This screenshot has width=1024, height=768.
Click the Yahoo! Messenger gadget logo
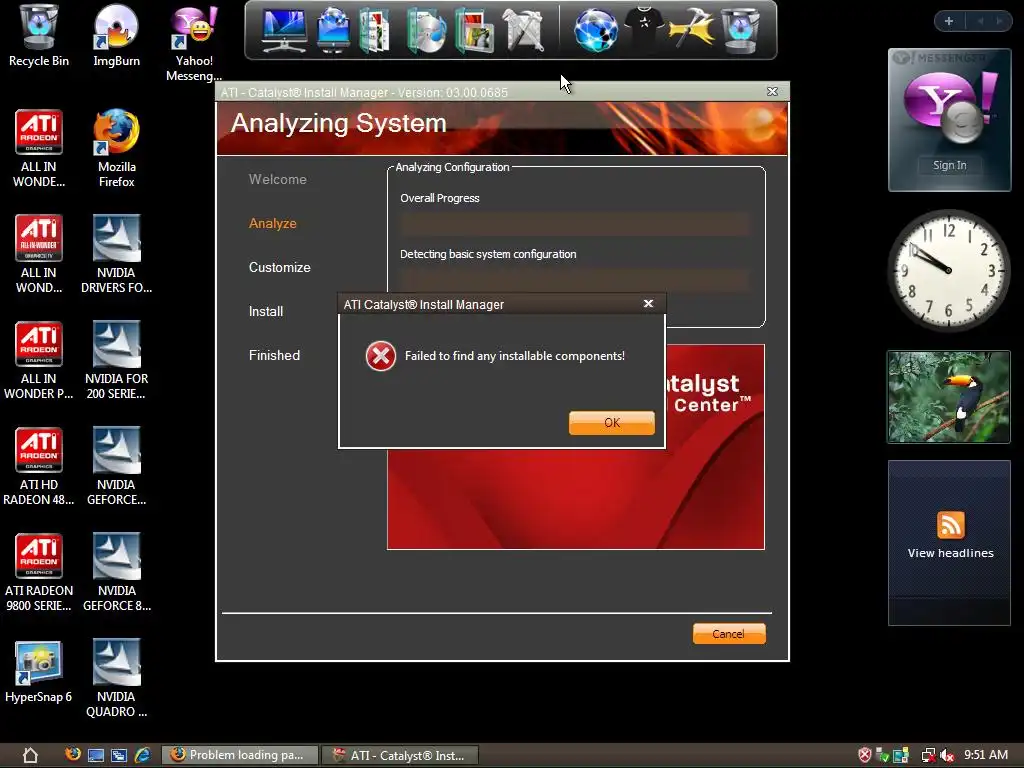(x=950, y=106)
